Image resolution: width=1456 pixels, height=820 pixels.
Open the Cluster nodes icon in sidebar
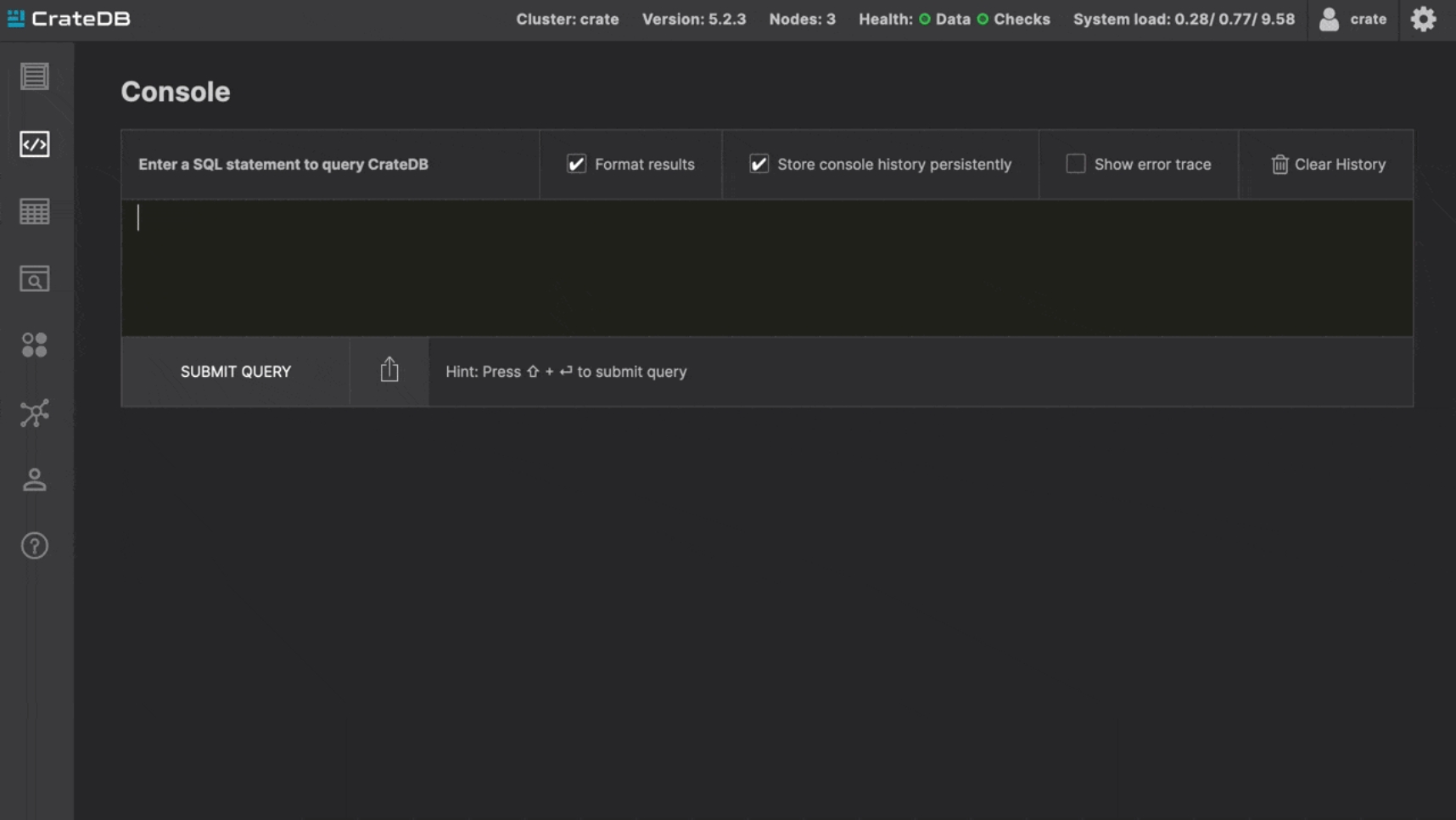[x=35, y=413]
